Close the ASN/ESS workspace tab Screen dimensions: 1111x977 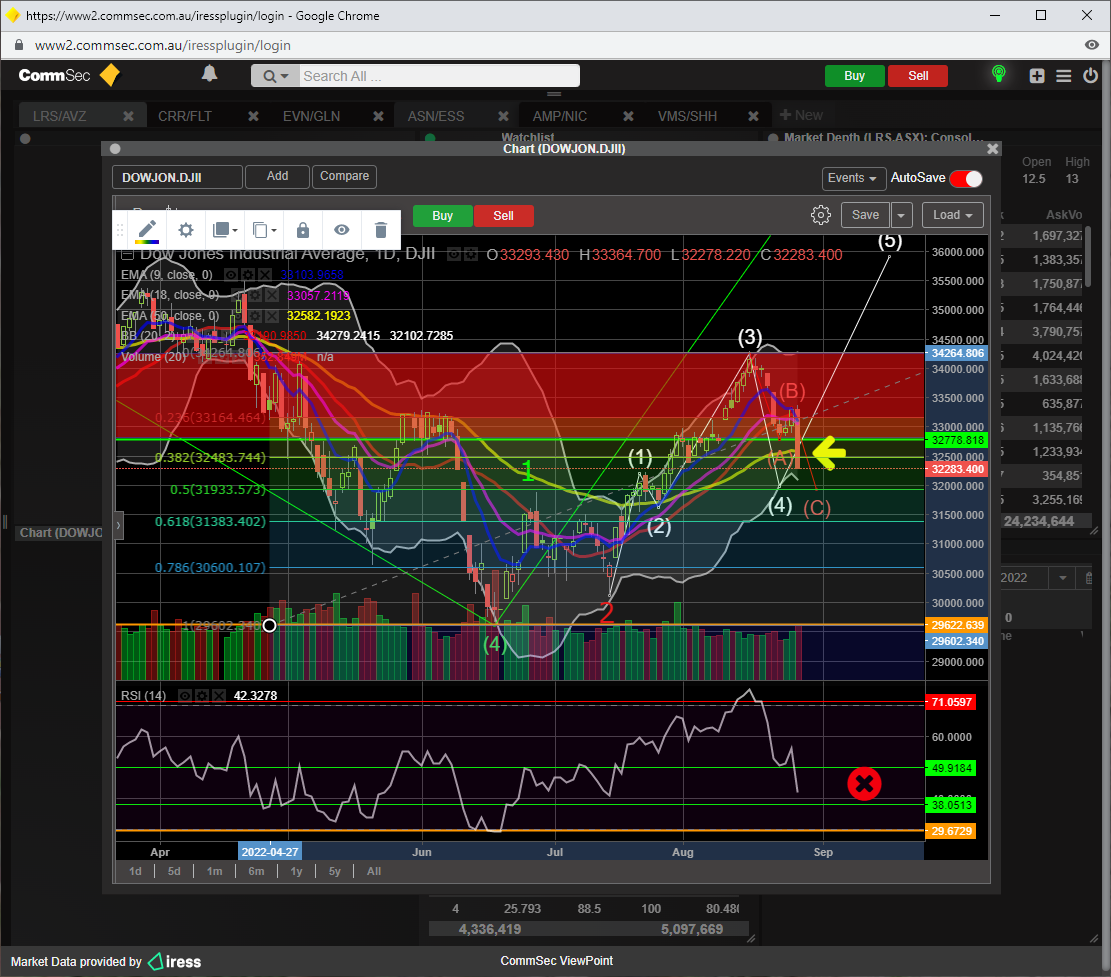click(503, 116)
